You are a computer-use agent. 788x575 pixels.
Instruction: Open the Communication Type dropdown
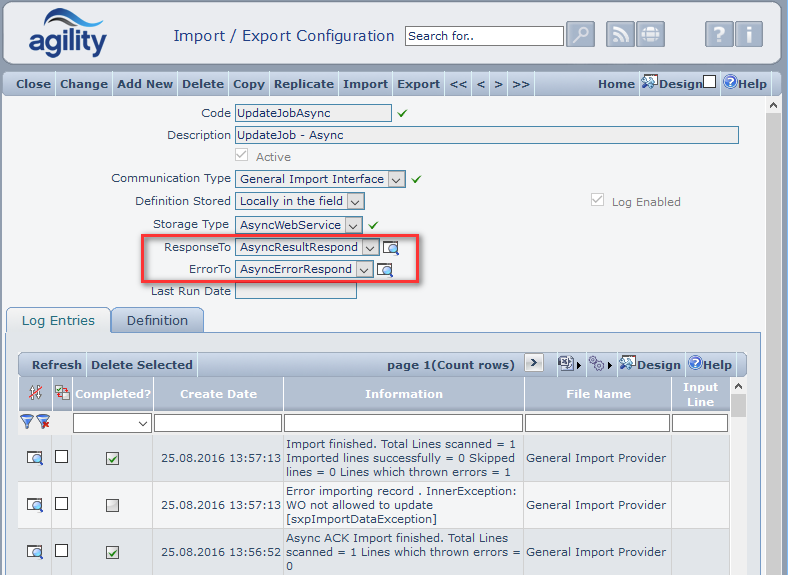coord(396,179)
